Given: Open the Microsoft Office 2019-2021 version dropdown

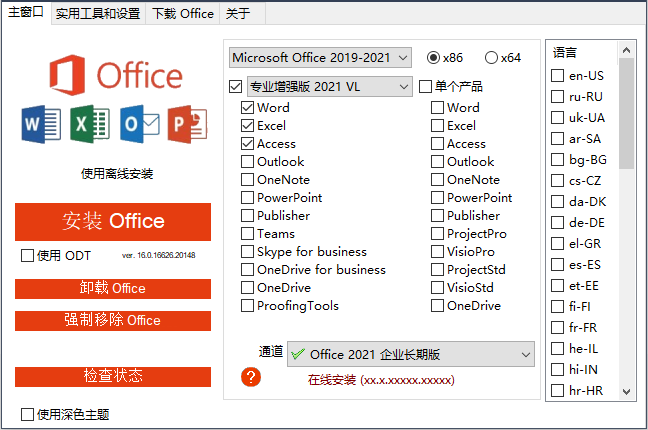Looking at the screenshot, I should (320, 58).
